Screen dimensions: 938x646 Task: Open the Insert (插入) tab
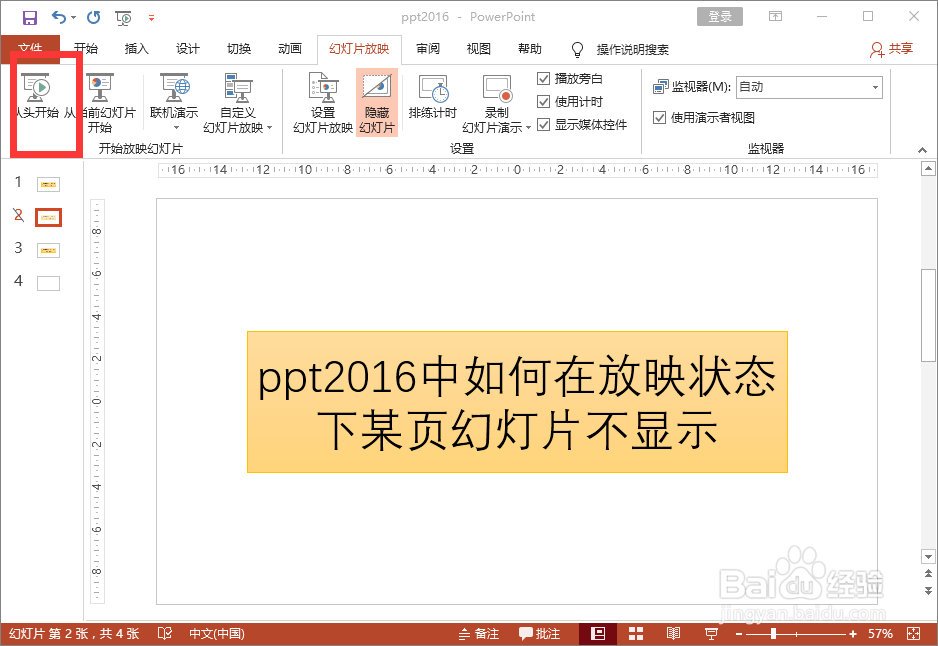(136, 49)
